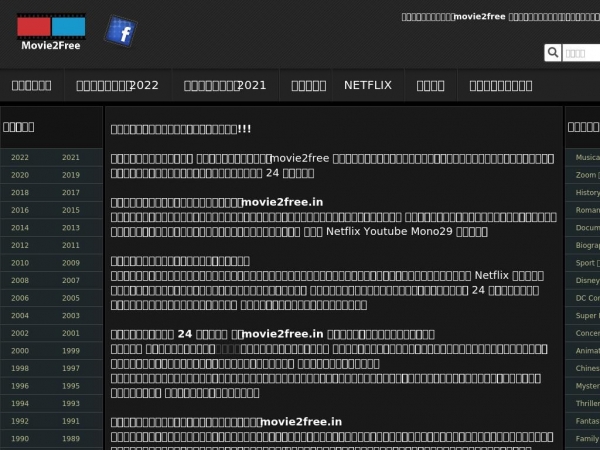Select year 2021 in sidebar
Image resolution: width=600 pixels, height=450 pixels.
(x=71, y=157)
